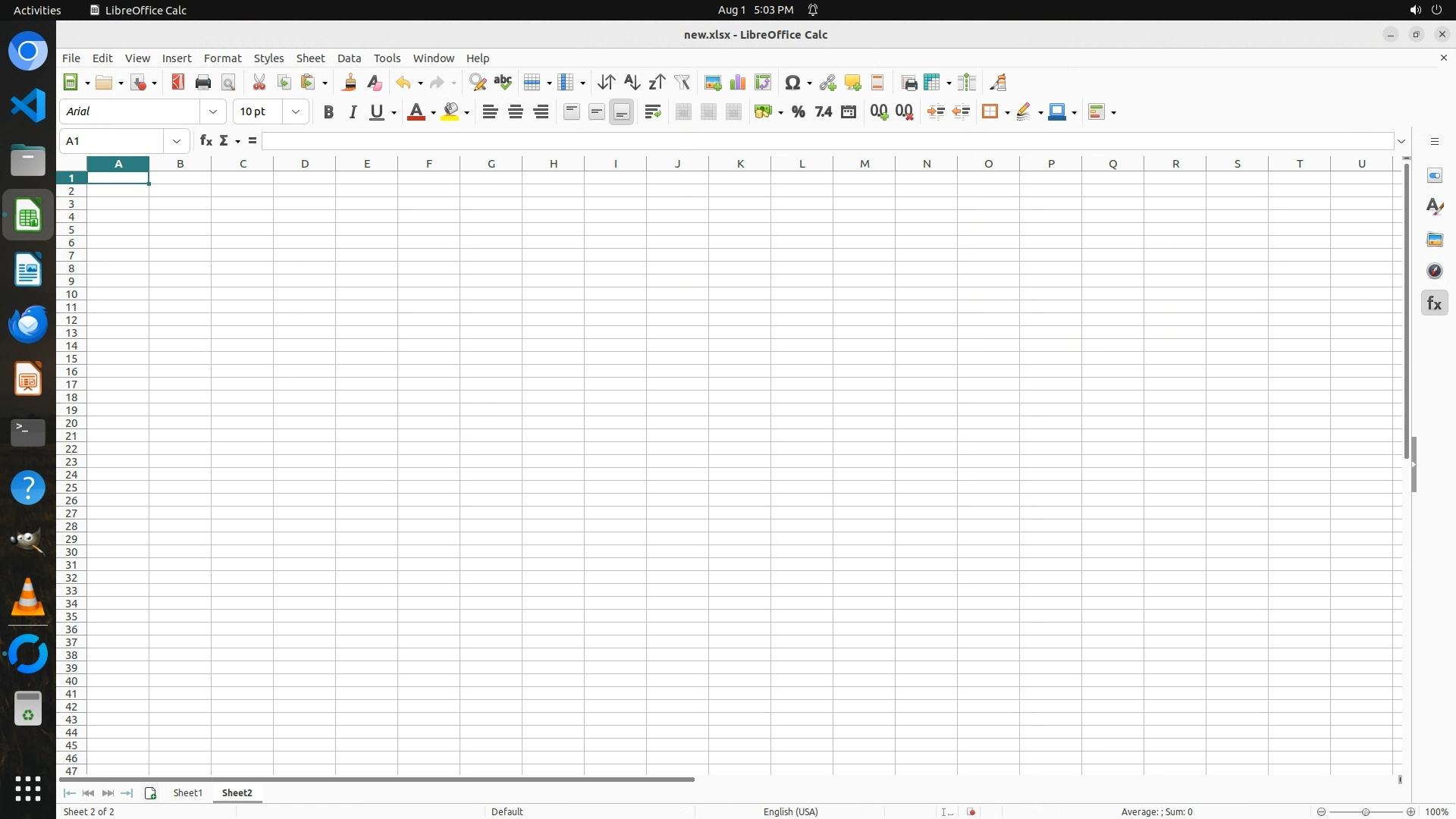Open the Data menu

pos(349,58)
